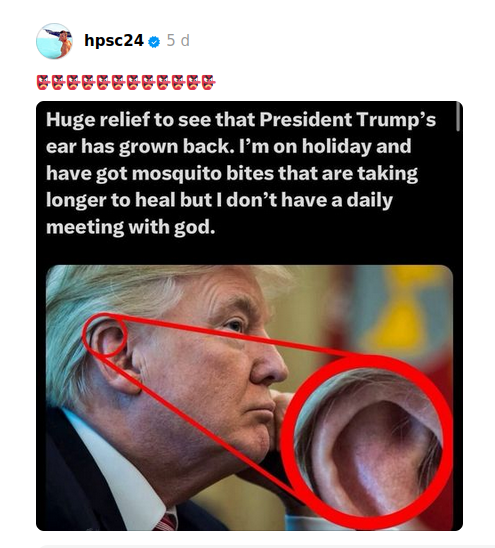Open the embedded photo of the man

pyautogui.click(x=249, y=398)
